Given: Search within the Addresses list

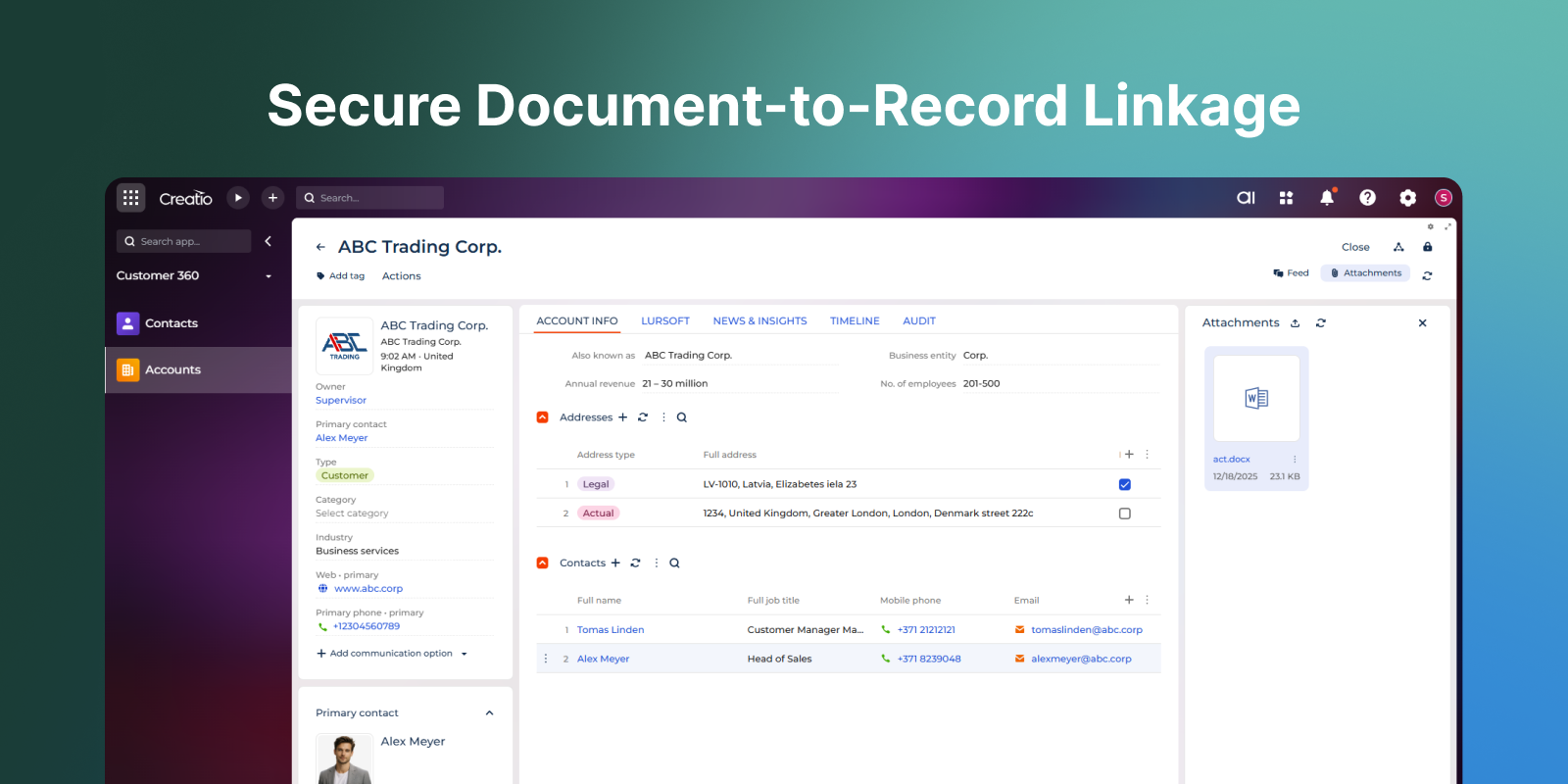Looking at the screenshot, I should tap(682, 417).
